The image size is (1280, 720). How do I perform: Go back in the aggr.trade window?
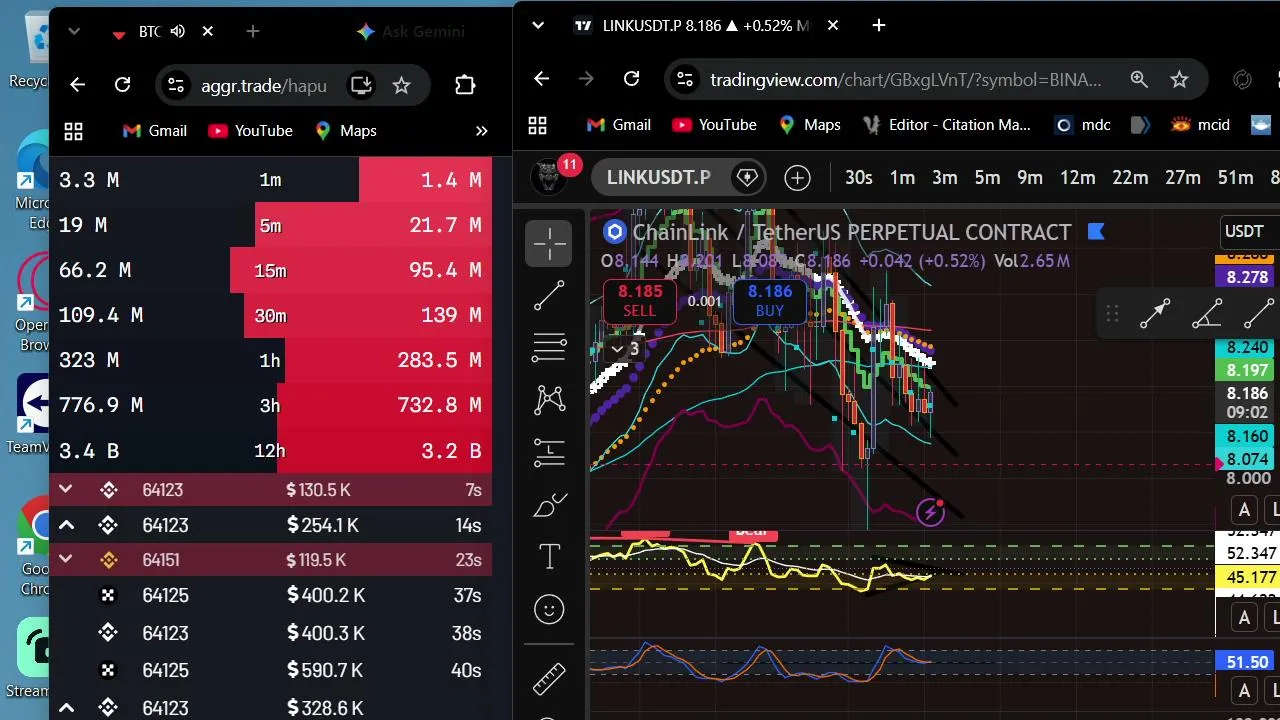coord(77,85)
